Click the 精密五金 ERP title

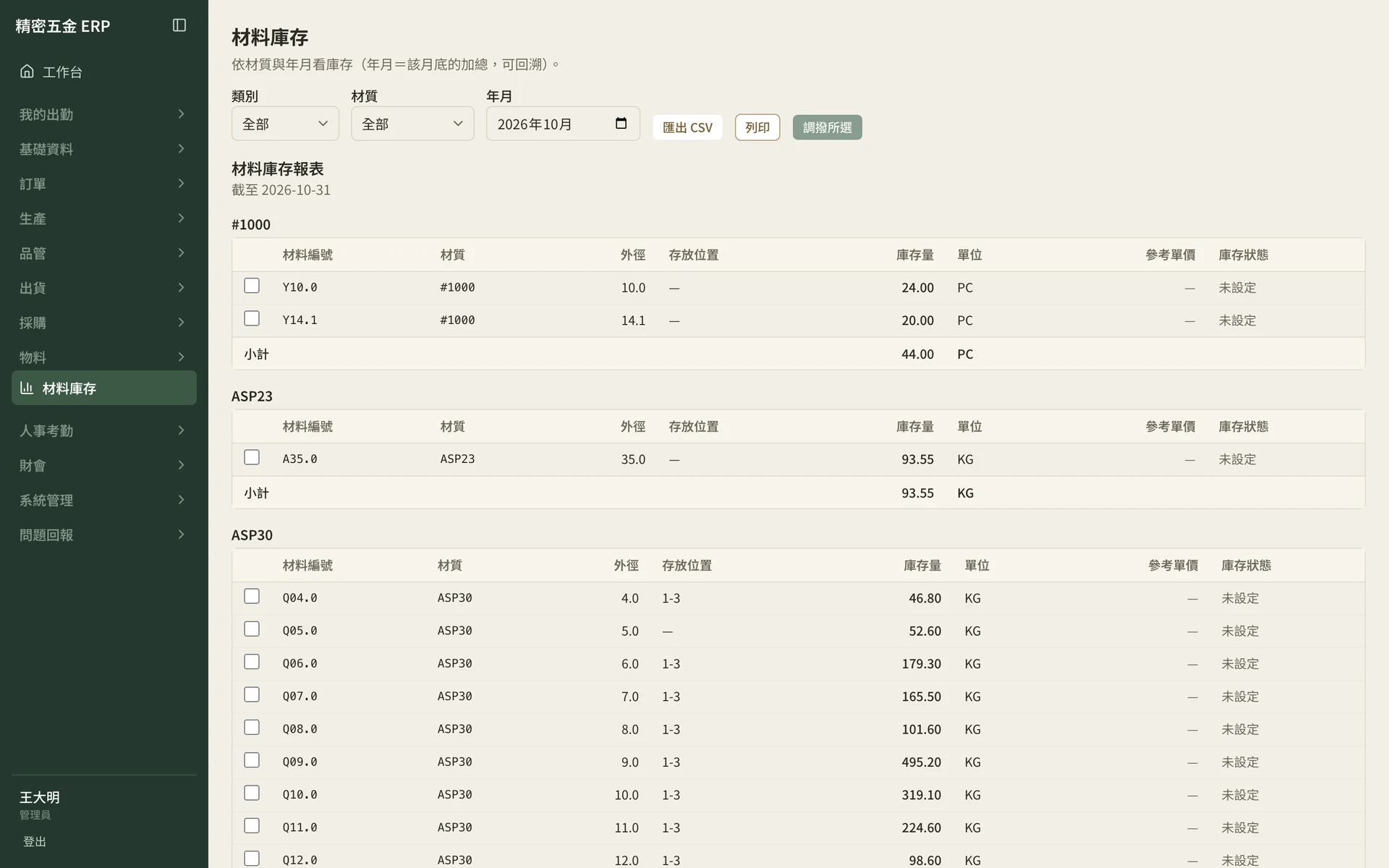(x=63, y=26)
